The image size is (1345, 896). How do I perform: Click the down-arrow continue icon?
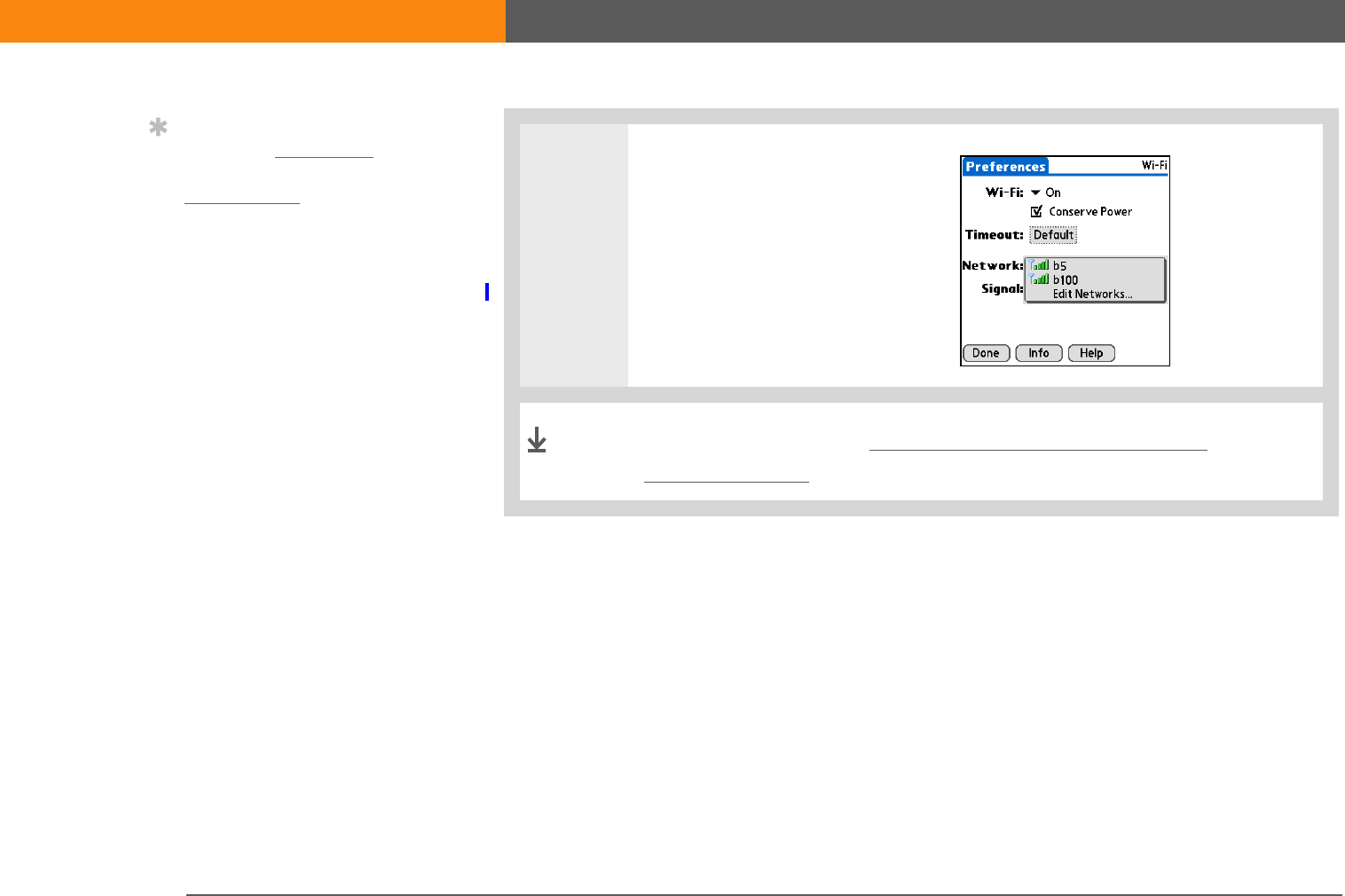click(537, 440)
